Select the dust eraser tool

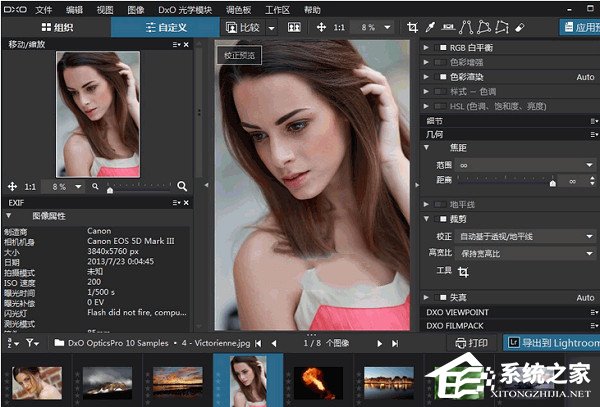tap(519, 28)
